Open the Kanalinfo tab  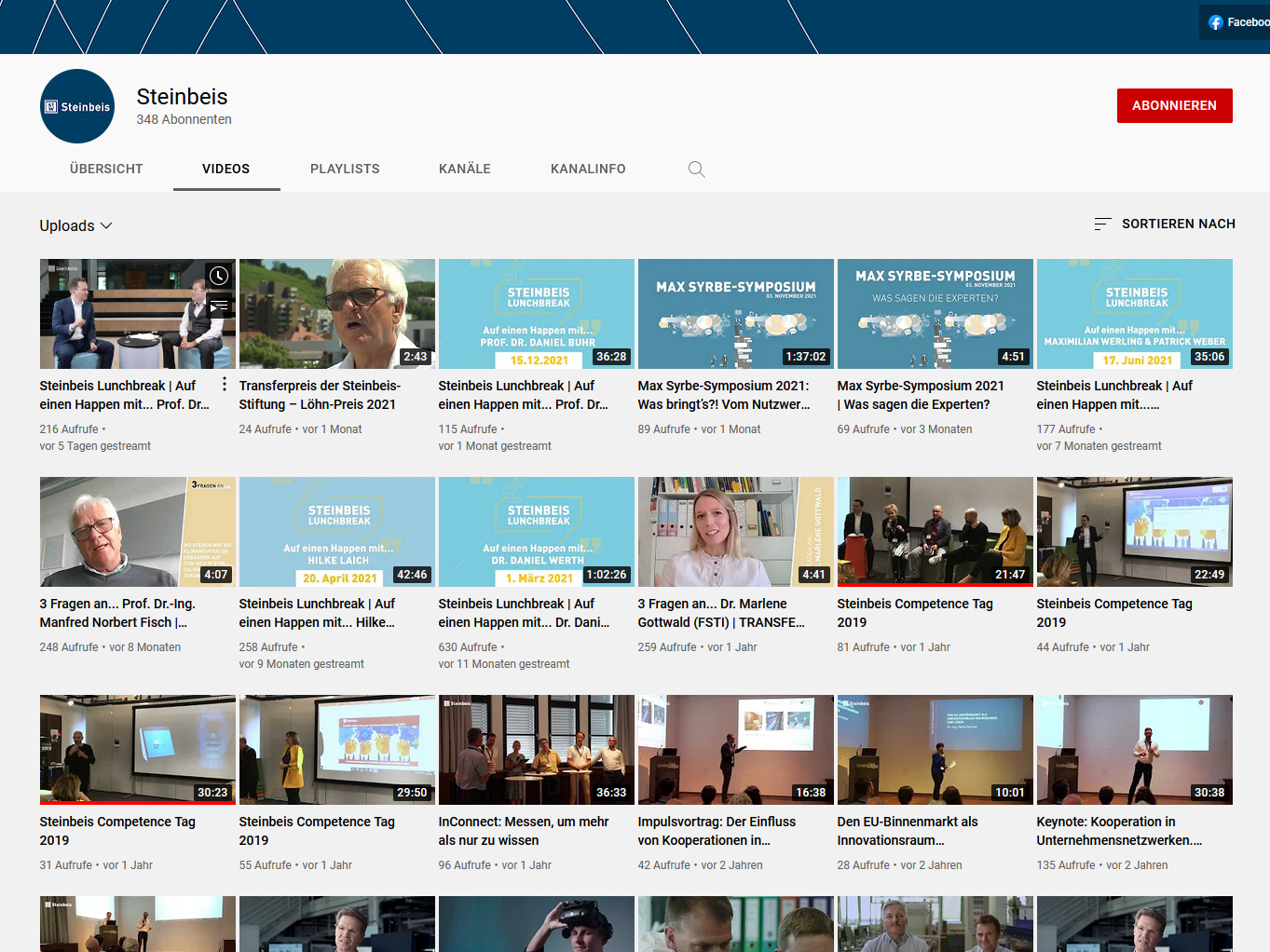pyautogui.click(x=588, y=169)
